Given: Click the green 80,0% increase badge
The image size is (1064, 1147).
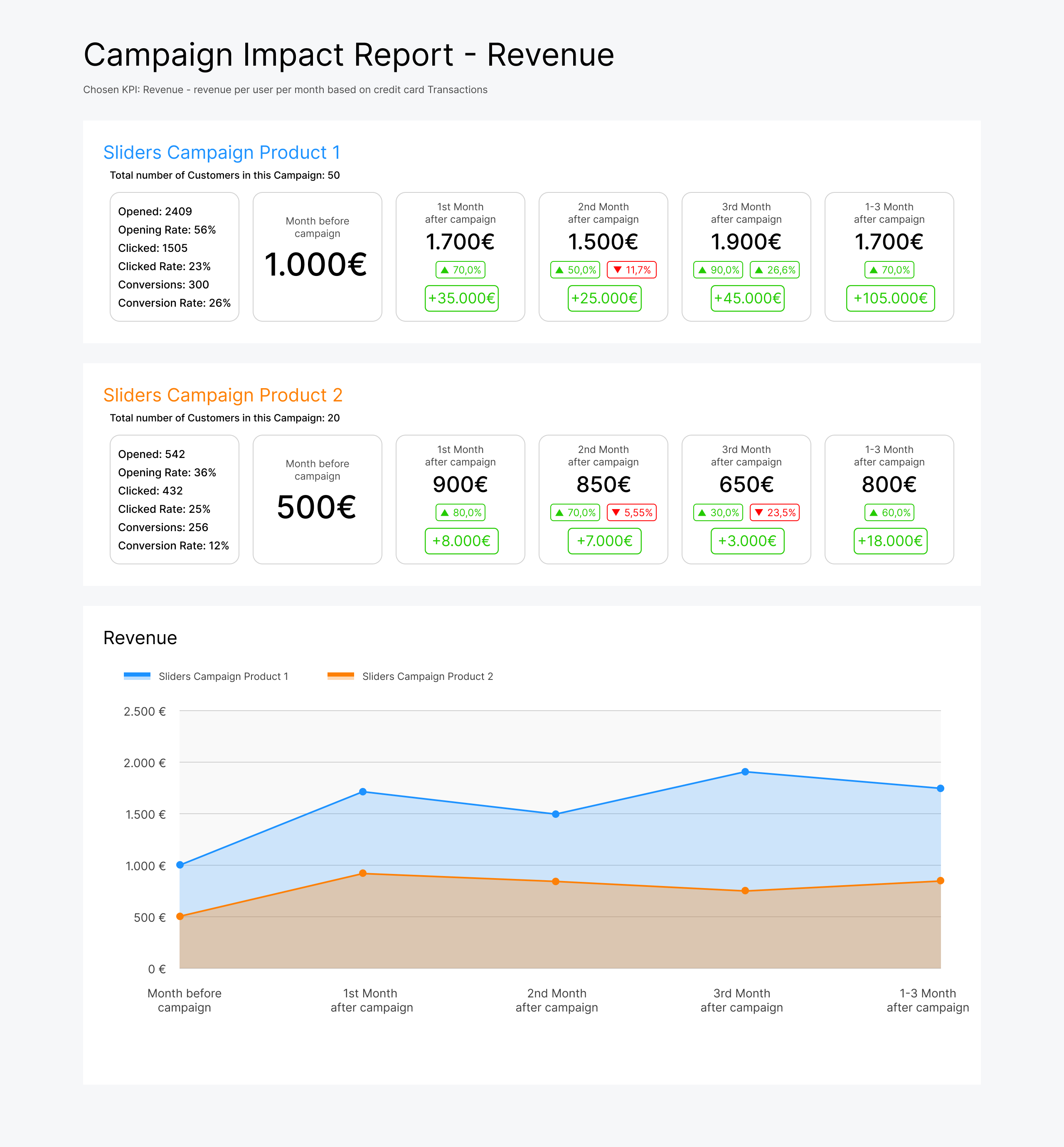Looking at the screenshot, I should coord(461,512).
